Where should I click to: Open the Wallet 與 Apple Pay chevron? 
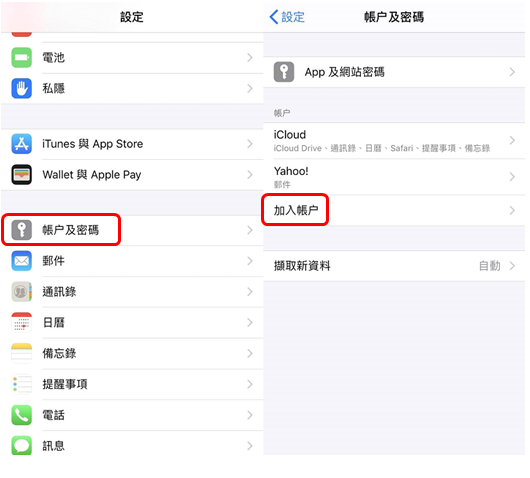(x=250, y=174)
